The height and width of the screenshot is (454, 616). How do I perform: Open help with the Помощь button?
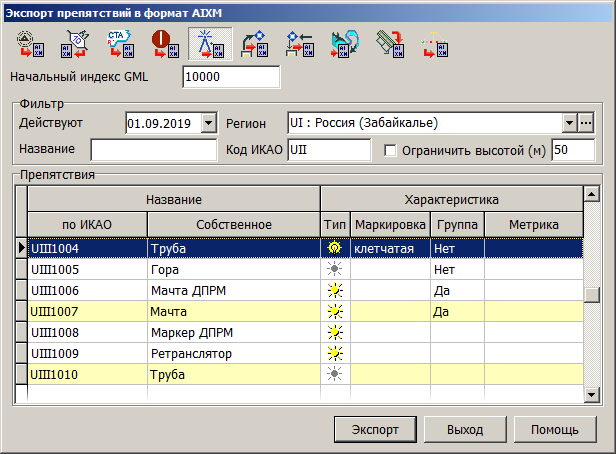(x=554, y=429)
